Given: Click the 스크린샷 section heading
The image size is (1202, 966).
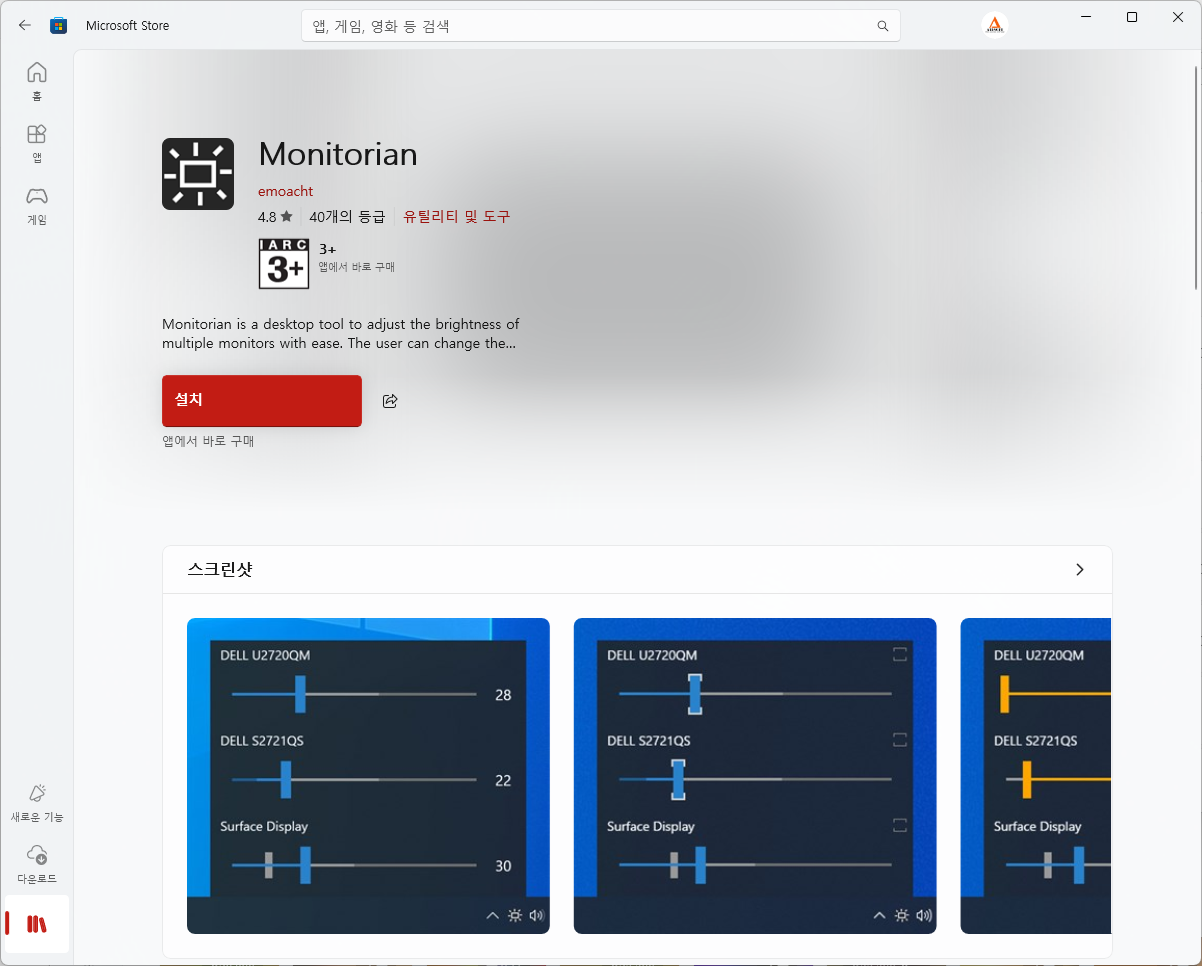Looking at the screenshot, I should [220, 570].
